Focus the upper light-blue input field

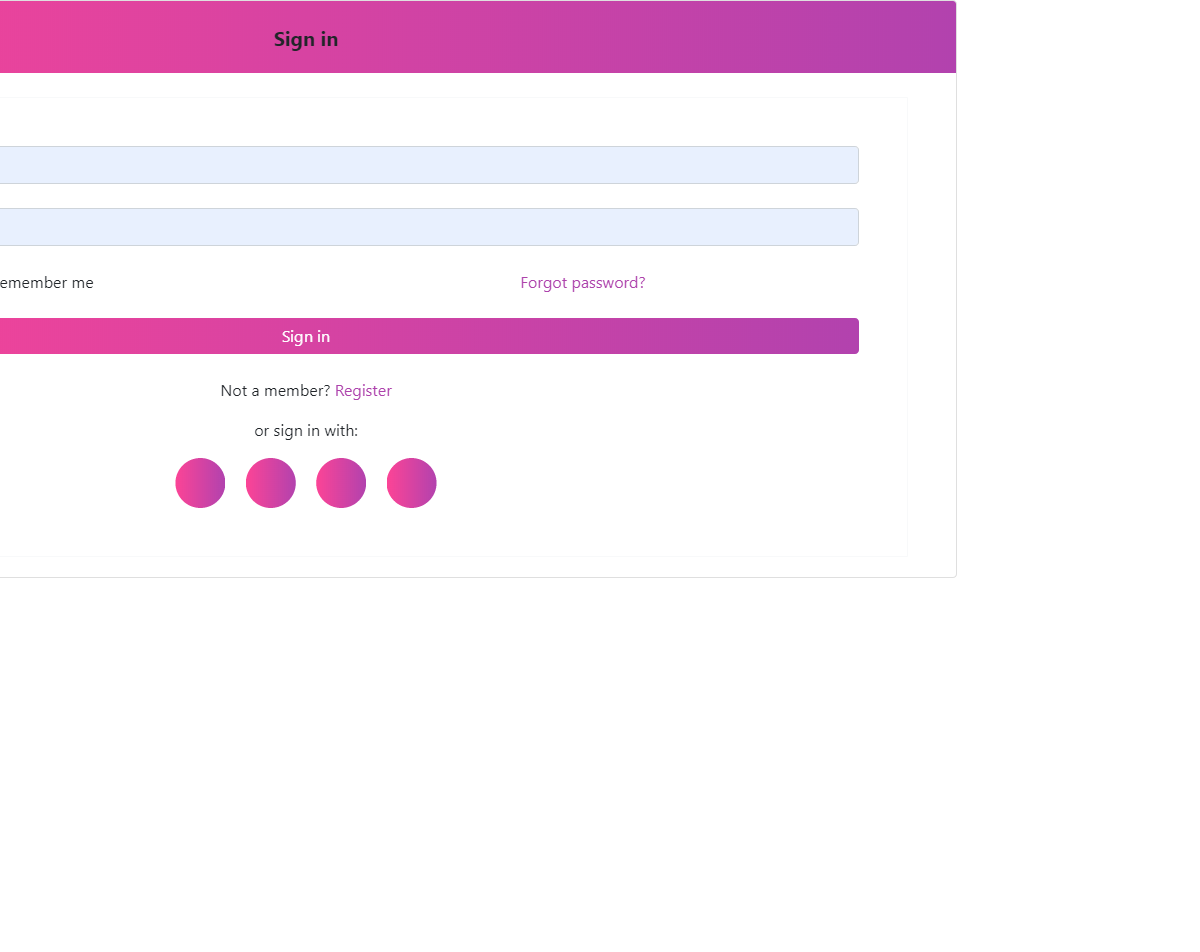428,165
